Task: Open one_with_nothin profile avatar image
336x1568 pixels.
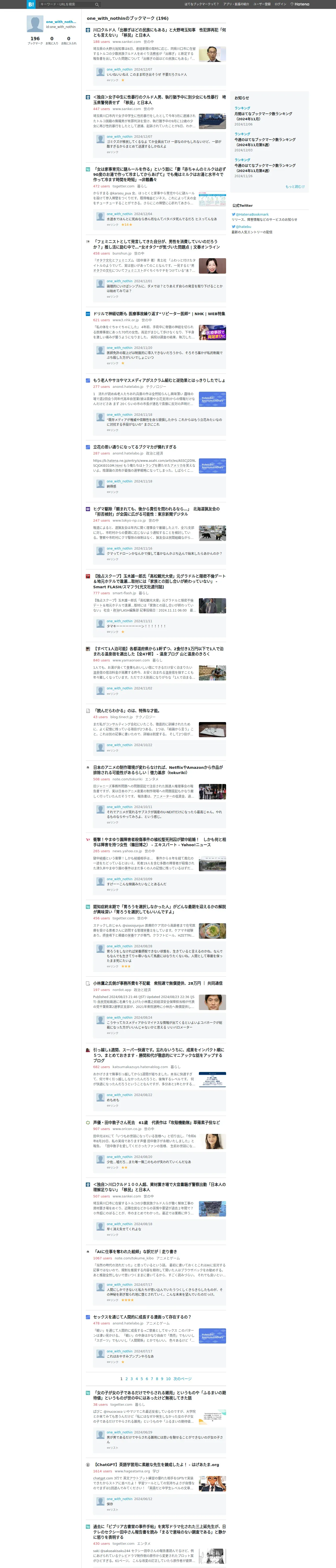Action: pyautogui.click(x=35, y=24)
